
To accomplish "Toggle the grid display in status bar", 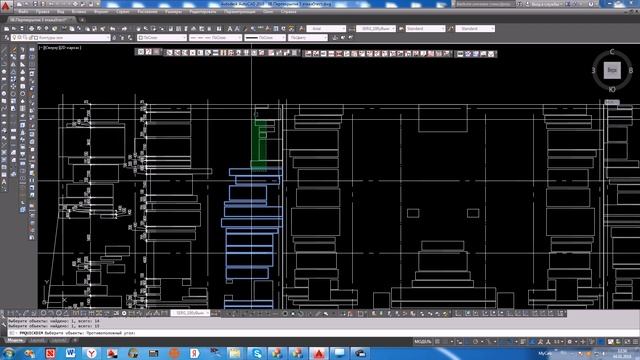I will (x=438, y=341).
